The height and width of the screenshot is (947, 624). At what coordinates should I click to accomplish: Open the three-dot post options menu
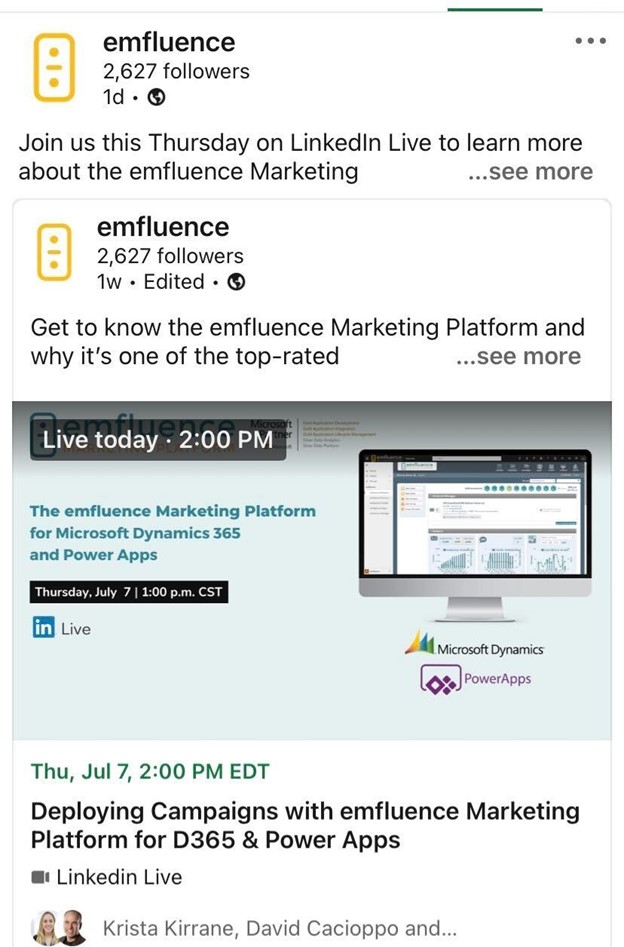(x=590, y=41)
